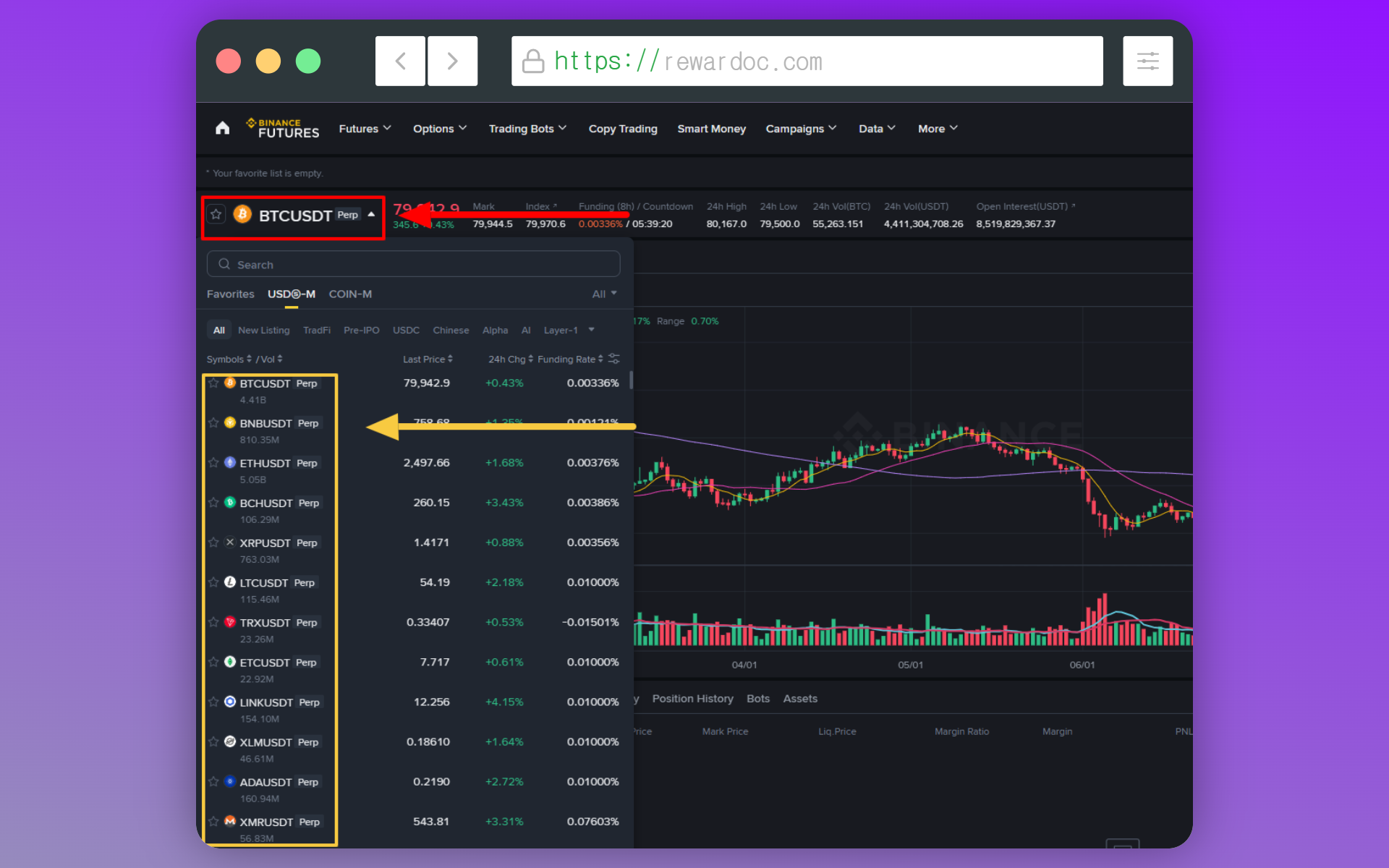This screenshot has height=868, width=1389.
Task: Click the address bar padlock icon
Action: (533, 61)
